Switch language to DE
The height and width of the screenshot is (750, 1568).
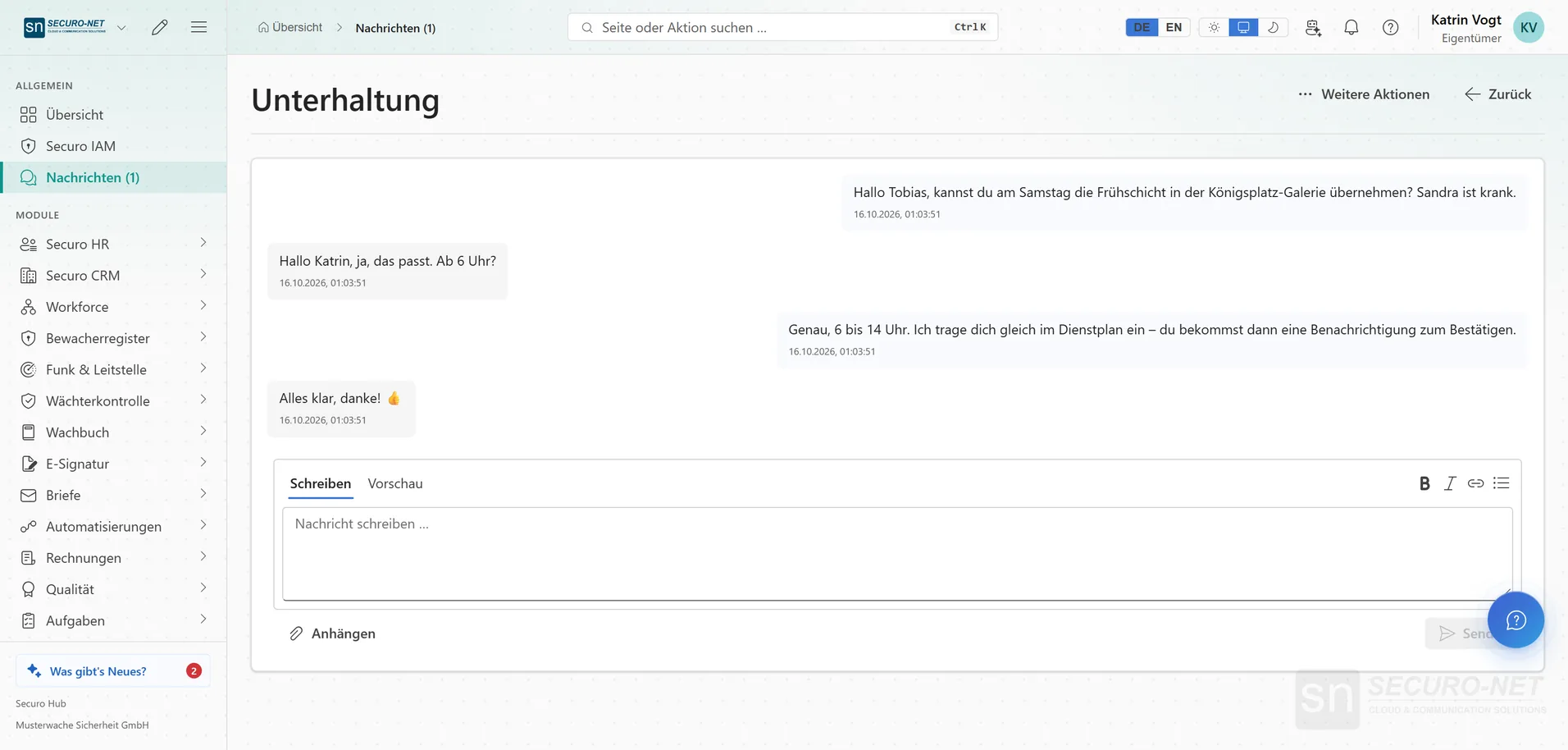tap(1142, 27)
